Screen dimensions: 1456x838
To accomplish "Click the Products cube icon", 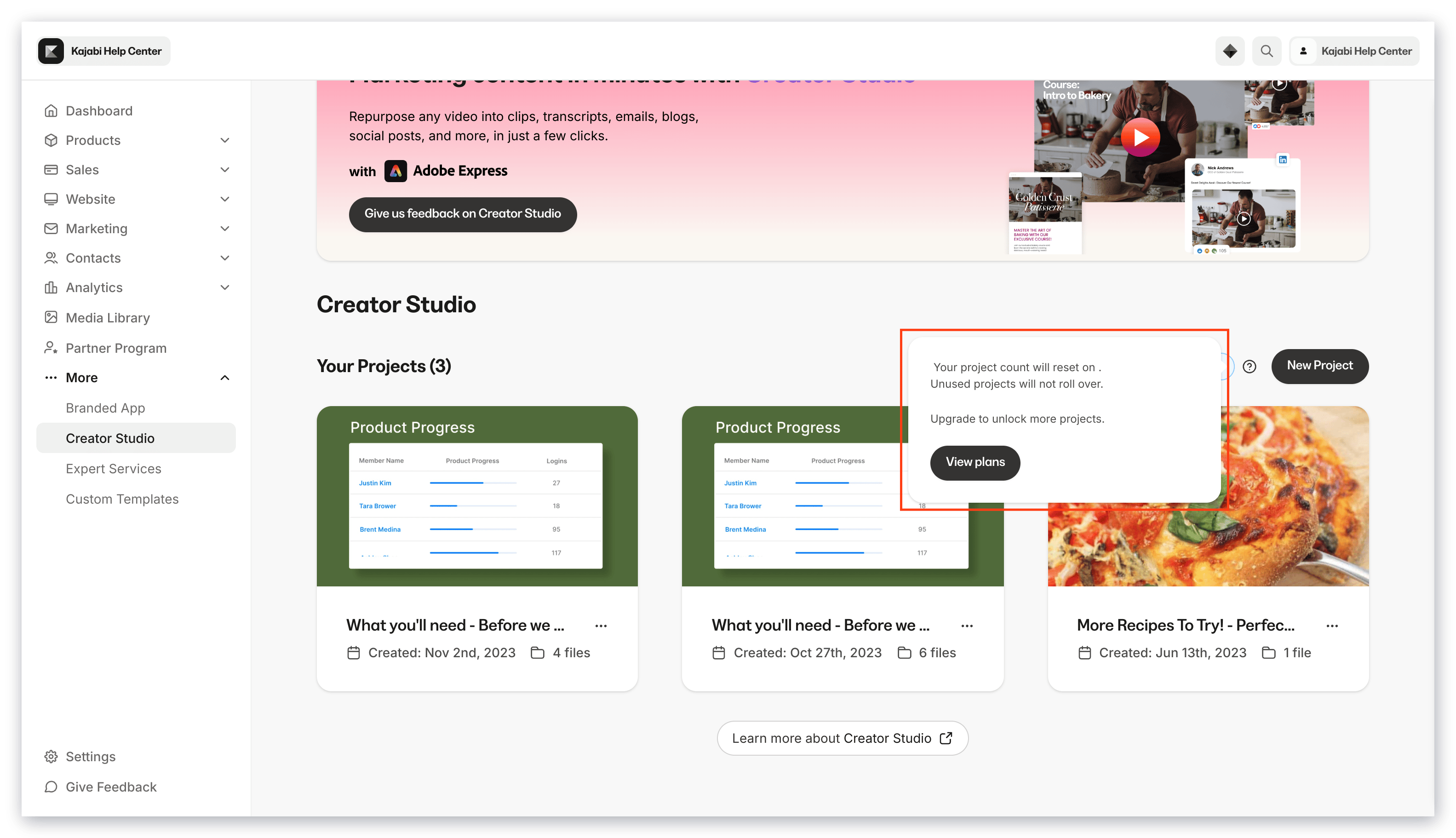I will [x=51, y=140].
